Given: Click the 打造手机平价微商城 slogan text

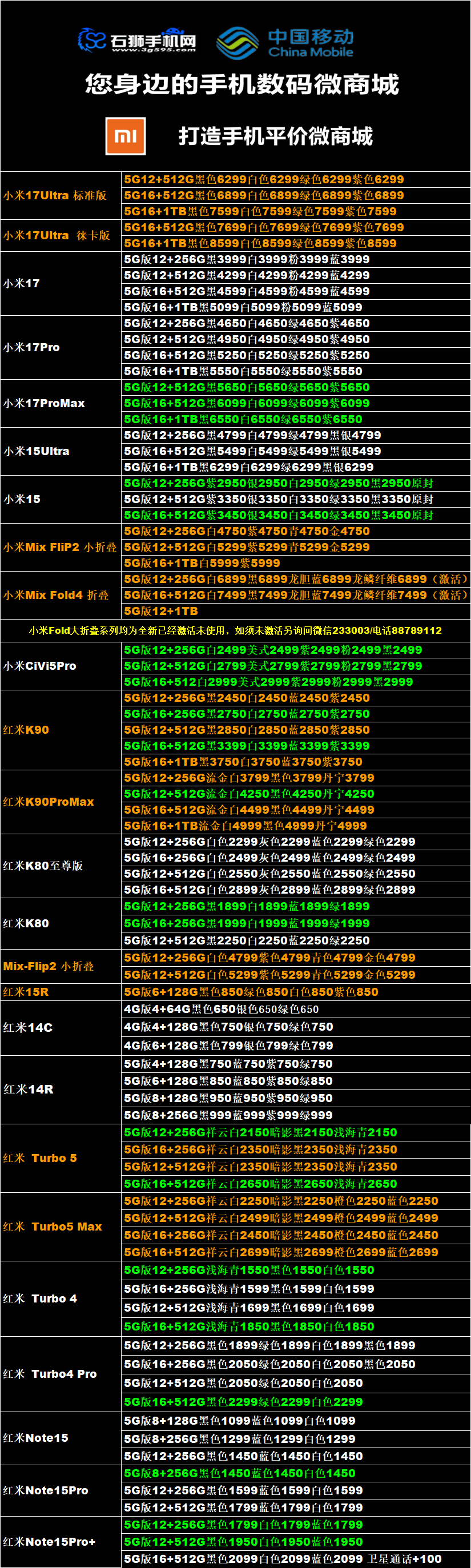Looking at the screenshot, I should [275, 136].
